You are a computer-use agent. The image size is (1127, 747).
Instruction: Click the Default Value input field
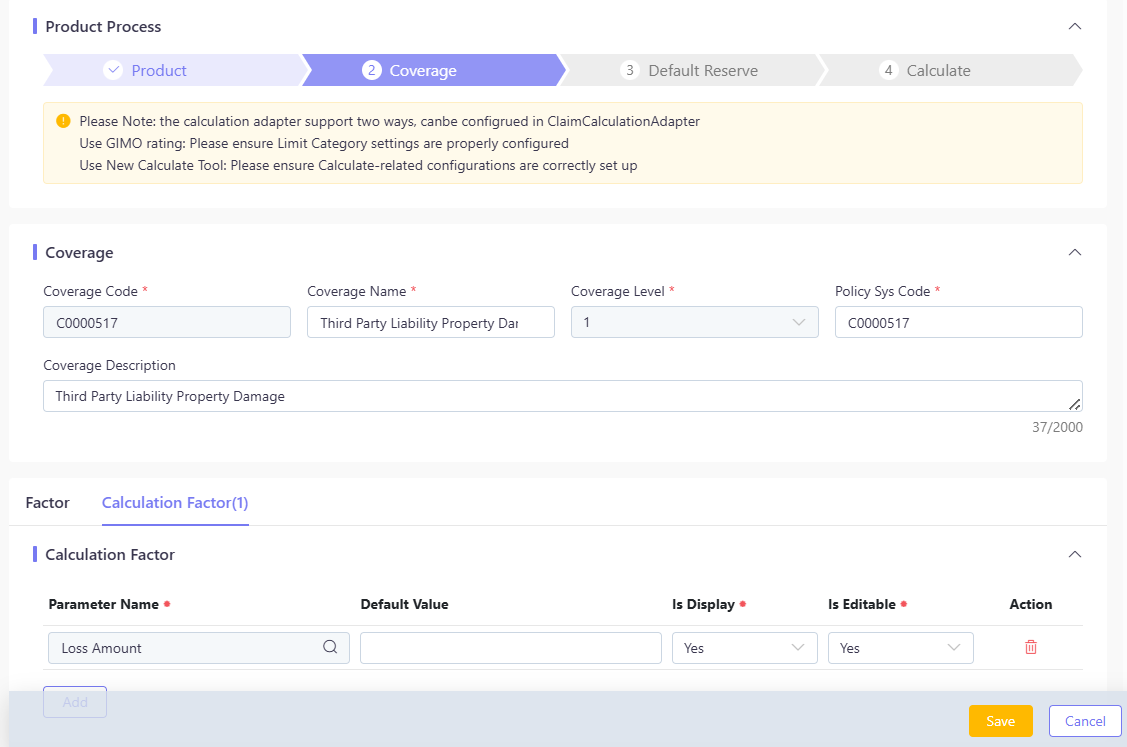point(510,648)
